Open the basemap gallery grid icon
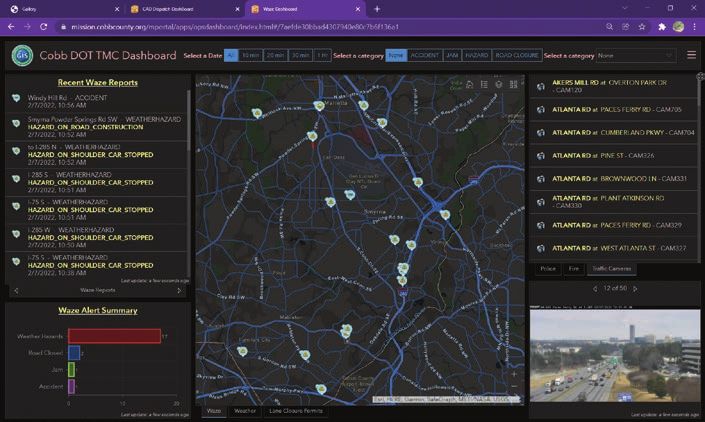Screen dimensions: 705x422 pos(513,84)
